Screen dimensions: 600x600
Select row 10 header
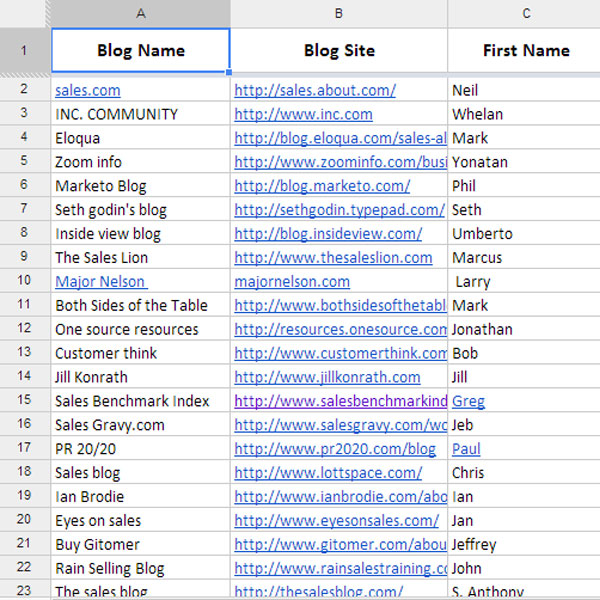[24, 282]
